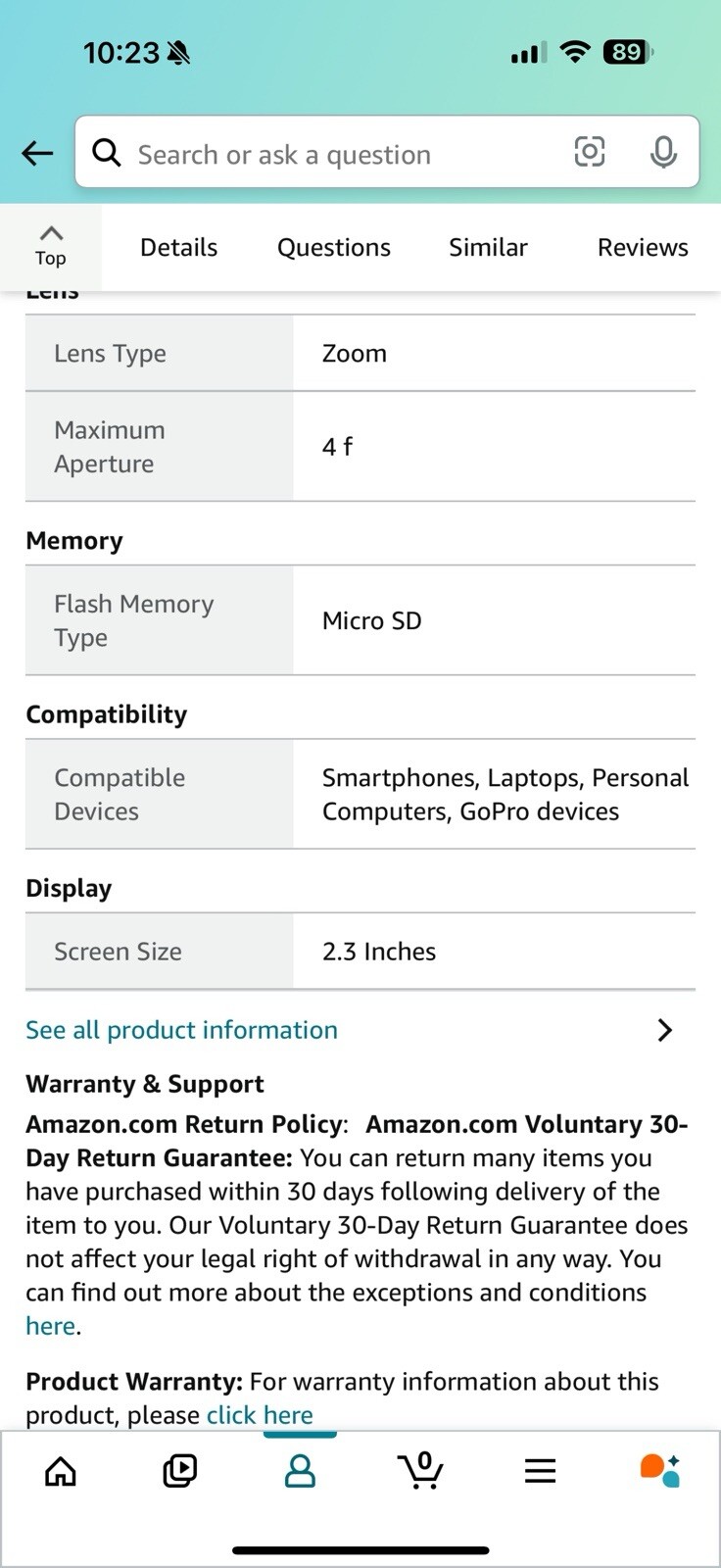
Task: Tap the magnifying glass search icon
Action: [x=107, y=153]
